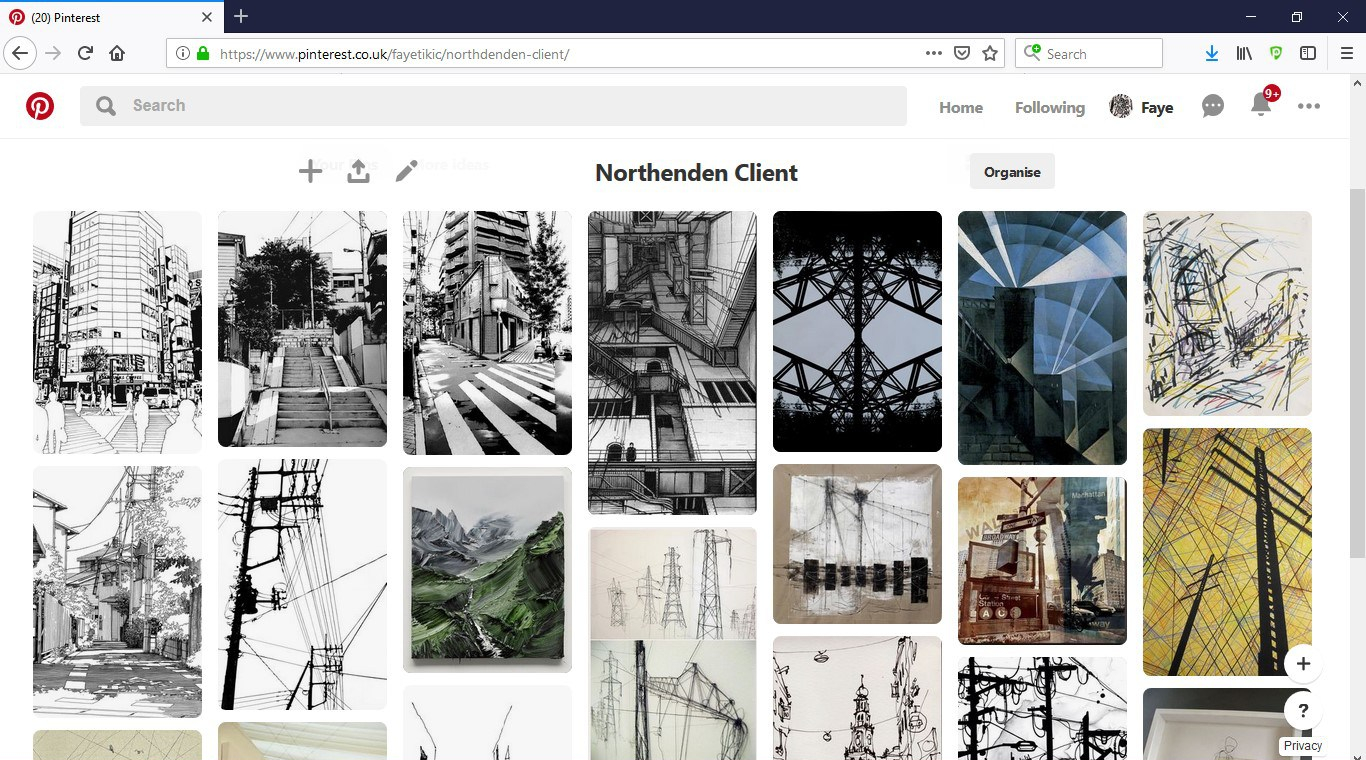This screenshot has height=760, width=1366.
Task: Open the green mountain painting pin
Action: 487,570
